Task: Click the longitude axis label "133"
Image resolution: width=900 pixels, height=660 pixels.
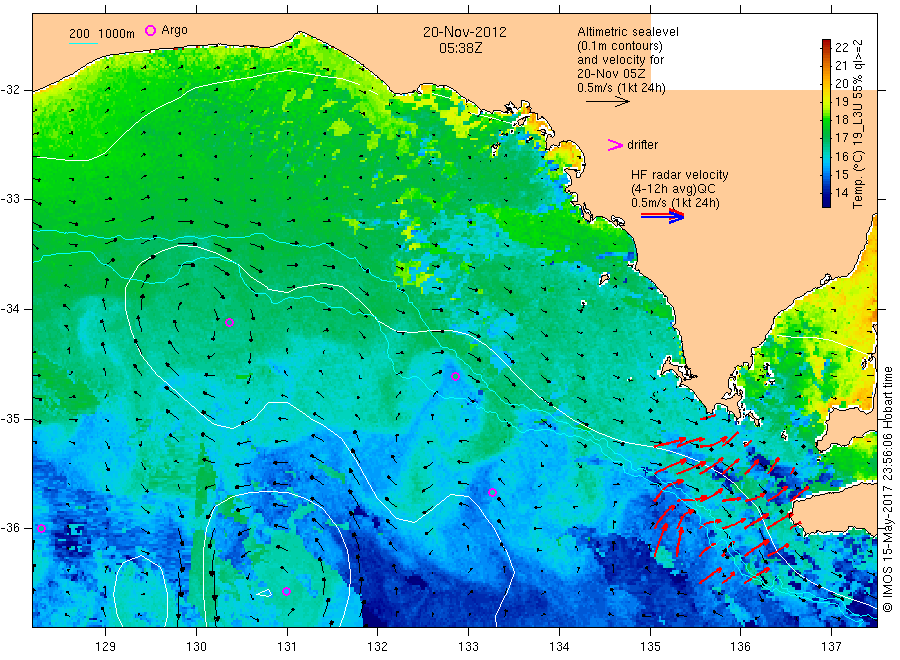Action: pyautogui.click(x=468, y=647)
